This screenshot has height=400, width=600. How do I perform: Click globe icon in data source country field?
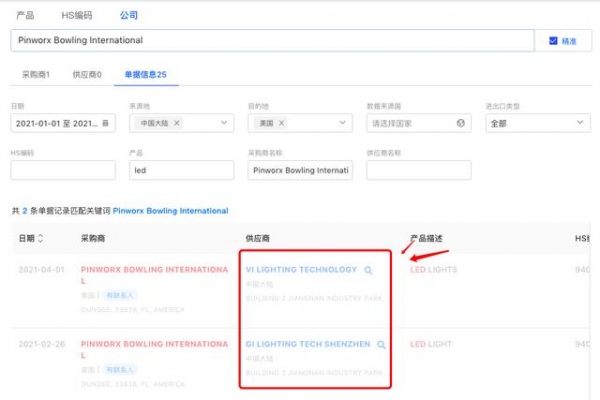pyautogui.click(x=461, y=123)
